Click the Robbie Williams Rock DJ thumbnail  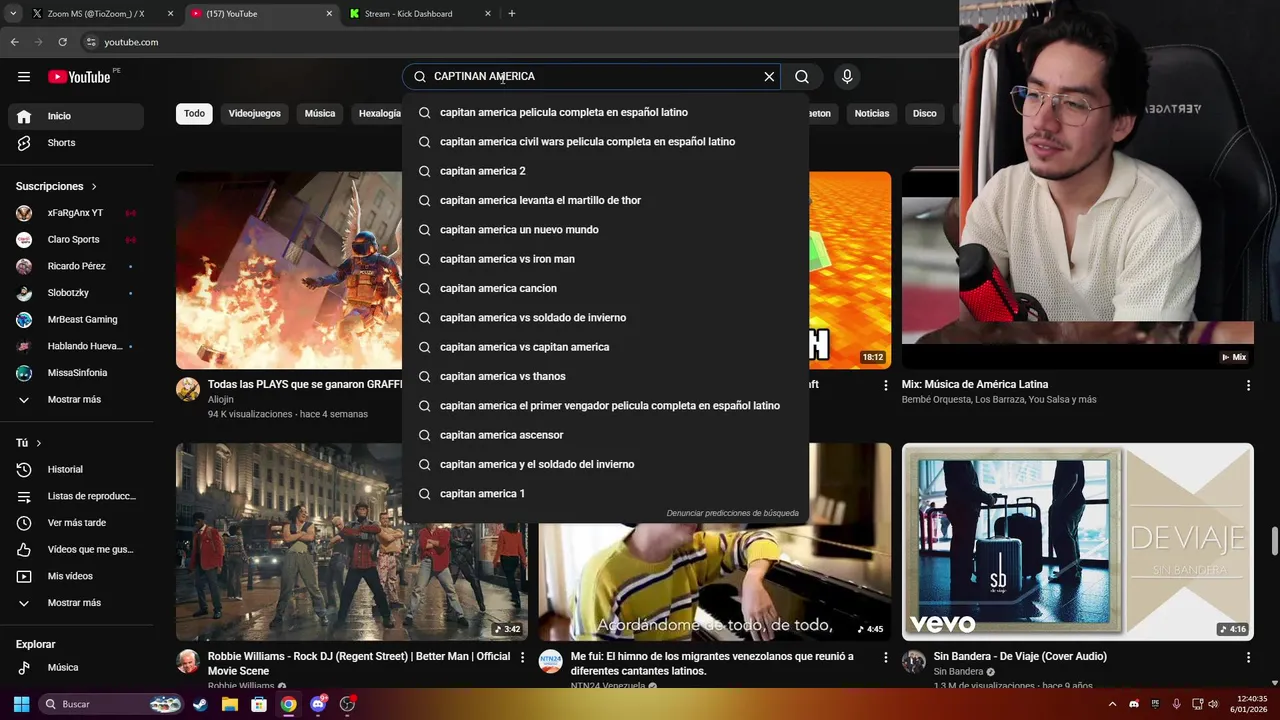pos(351,541)
